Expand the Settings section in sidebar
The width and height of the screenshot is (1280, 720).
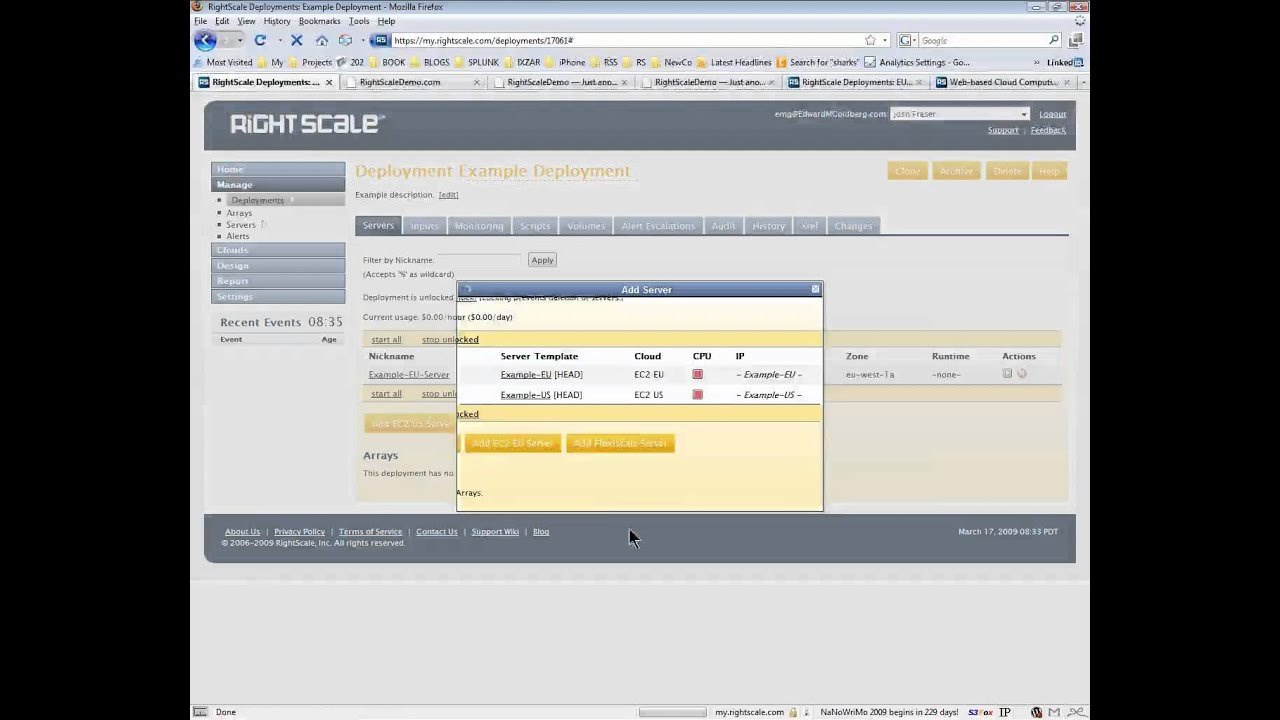tap(278, 296)
